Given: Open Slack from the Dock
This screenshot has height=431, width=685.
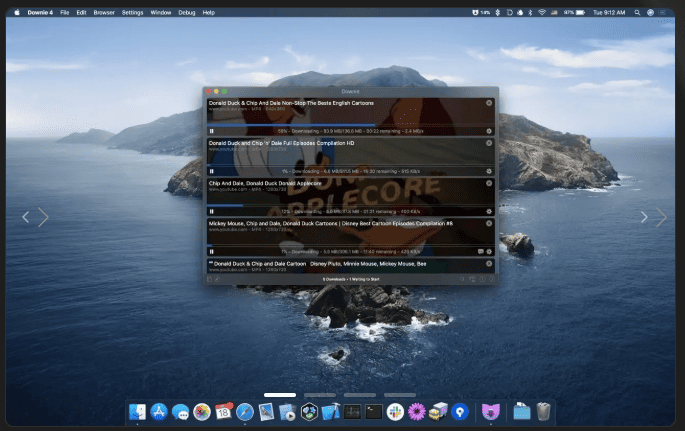Looking at the screenshot, I should point(395,412).
